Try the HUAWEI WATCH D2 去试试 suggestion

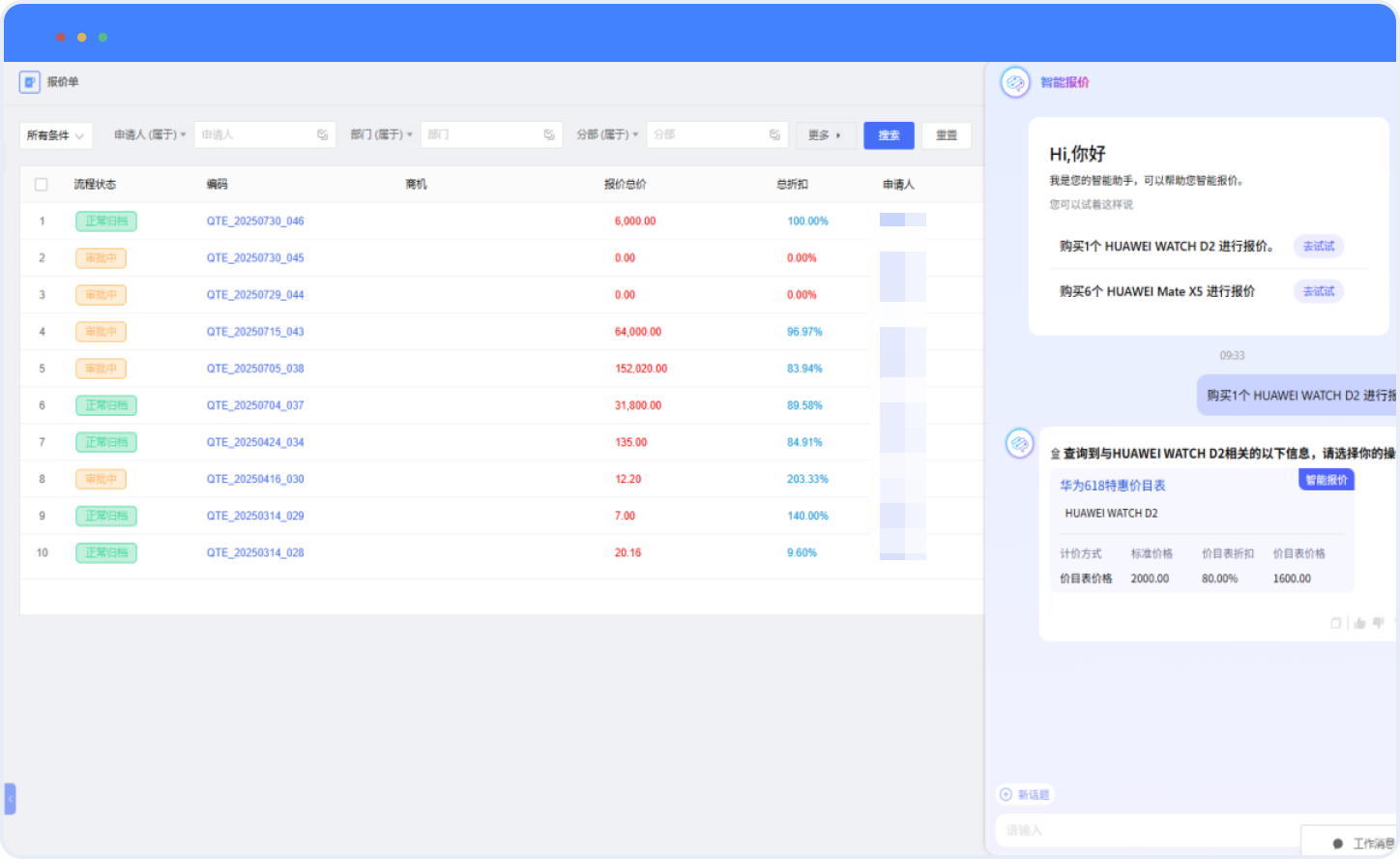pos(1318,247)
